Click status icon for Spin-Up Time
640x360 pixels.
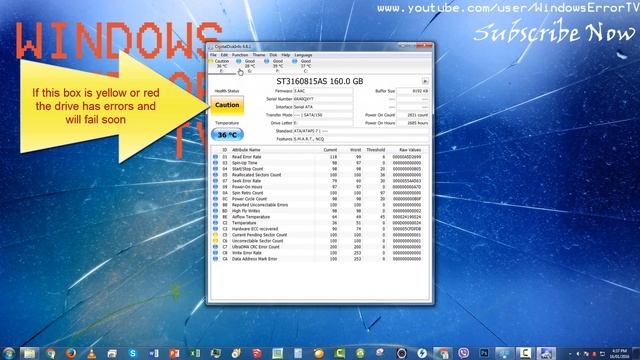click(215, 163)
